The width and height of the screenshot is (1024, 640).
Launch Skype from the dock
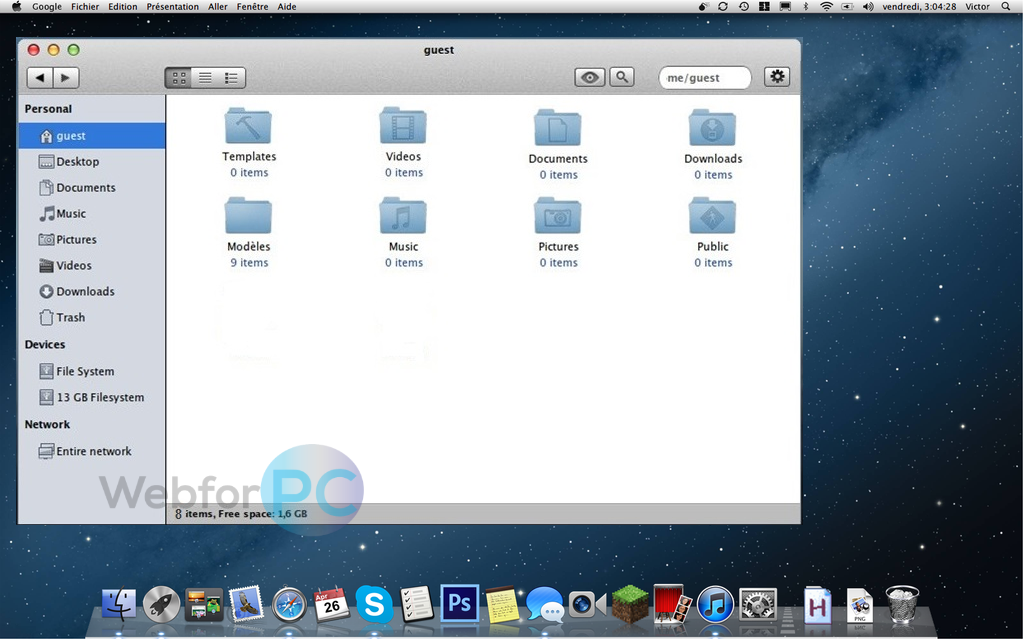point(374,605)
